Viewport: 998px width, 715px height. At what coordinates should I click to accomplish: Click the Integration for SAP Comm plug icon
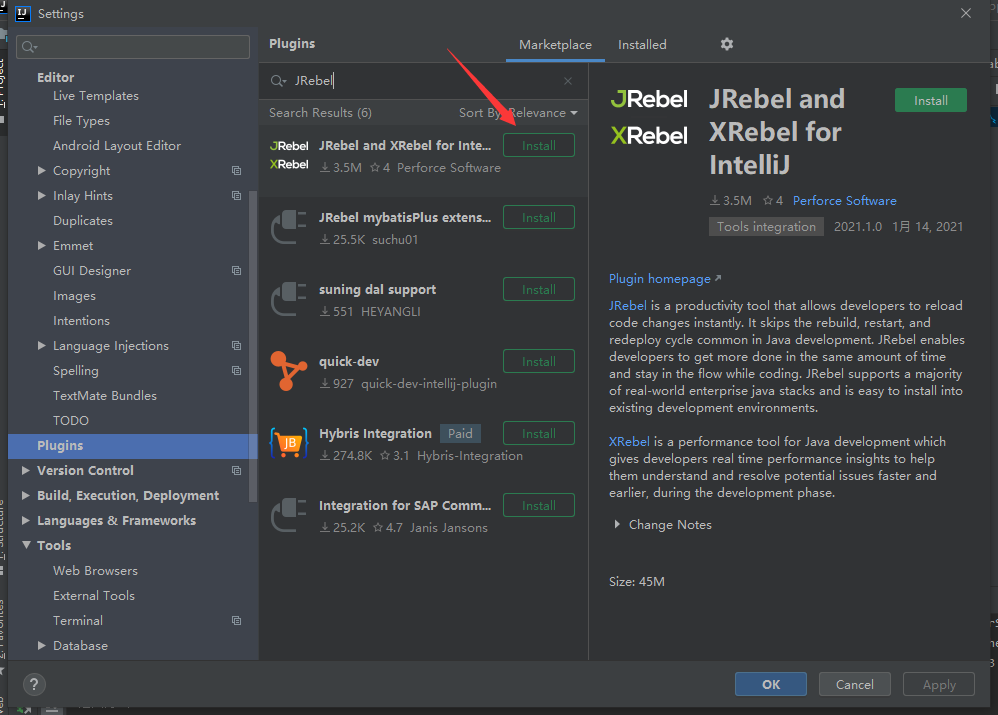click(x=289, y=514)
